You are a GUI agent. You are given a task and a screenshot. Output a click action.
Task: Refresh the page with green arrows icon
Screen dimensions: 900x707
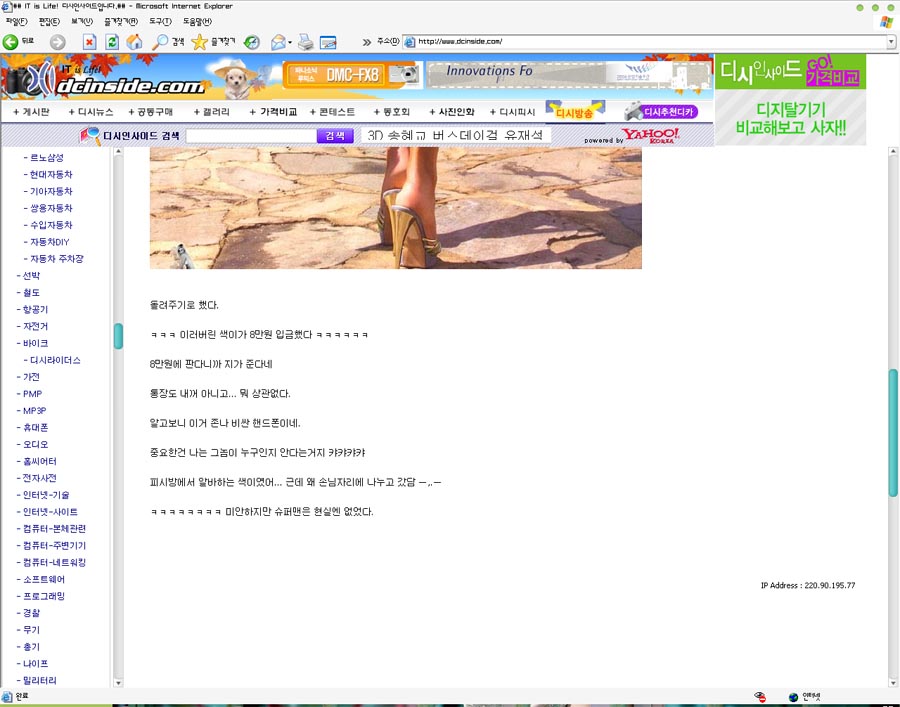coord(112,42)
